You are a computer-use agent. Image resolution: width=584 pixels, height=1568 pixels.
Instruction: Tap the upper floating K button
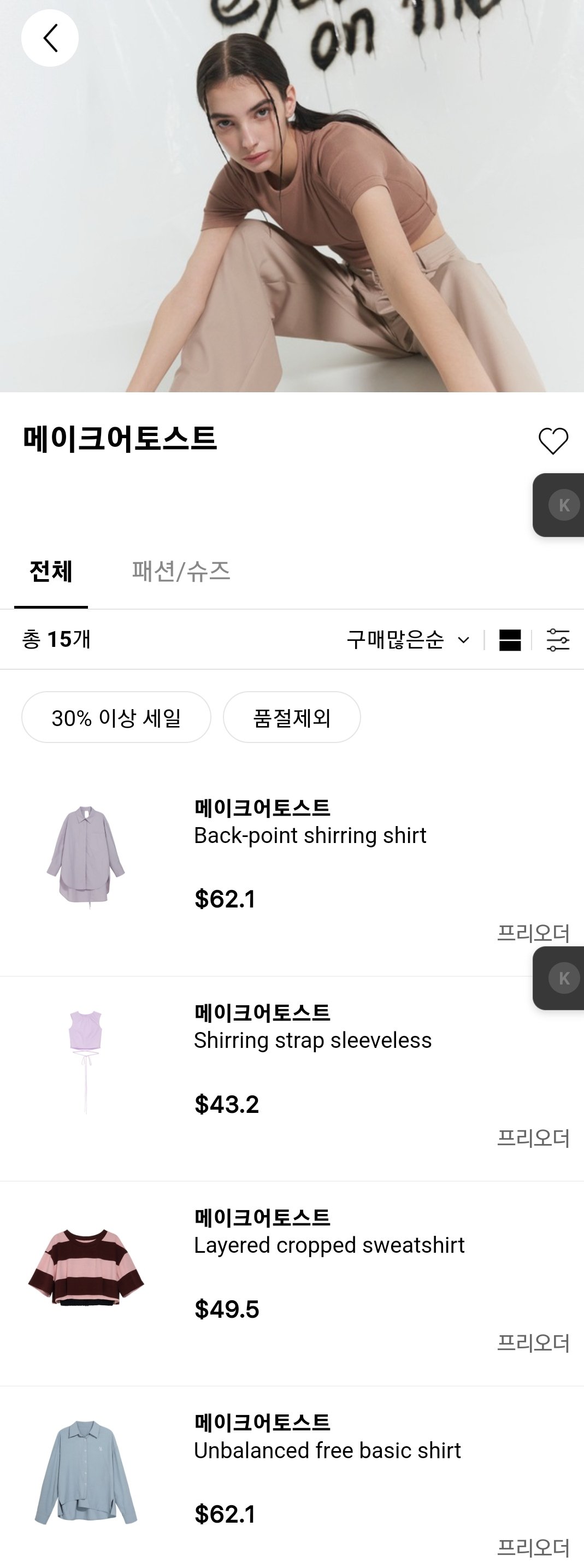(x=563, y=505)
